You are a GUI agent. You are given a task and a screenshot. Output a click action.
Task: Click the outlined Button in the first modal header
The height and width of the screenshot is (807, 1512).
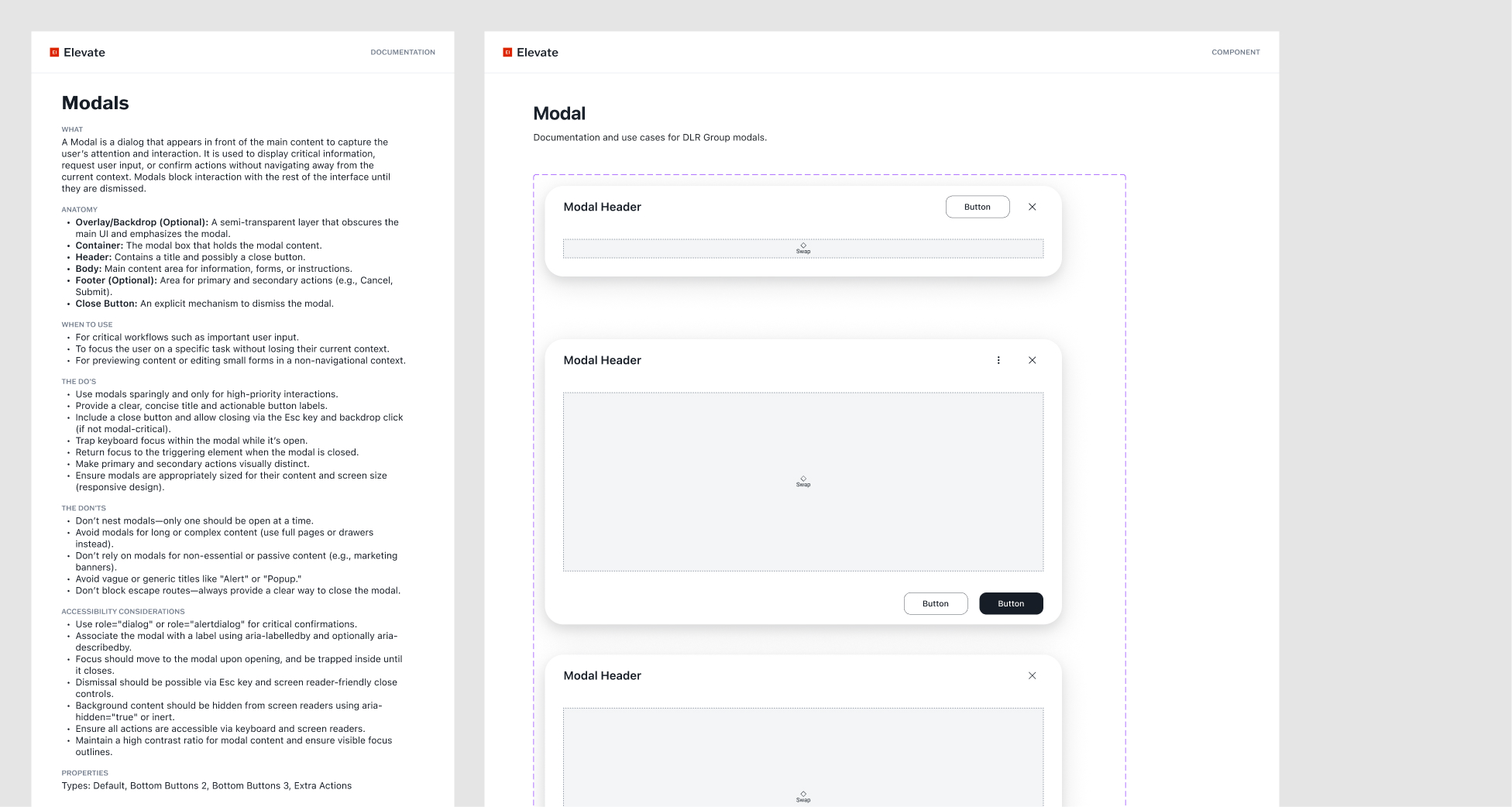pyautogui.click(x=978, y=207)
